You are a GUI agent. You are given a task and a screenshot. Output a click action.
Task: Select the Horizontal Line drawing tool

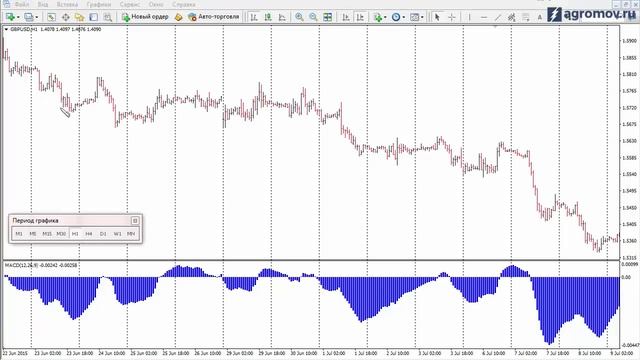click(x=484, y=17)
